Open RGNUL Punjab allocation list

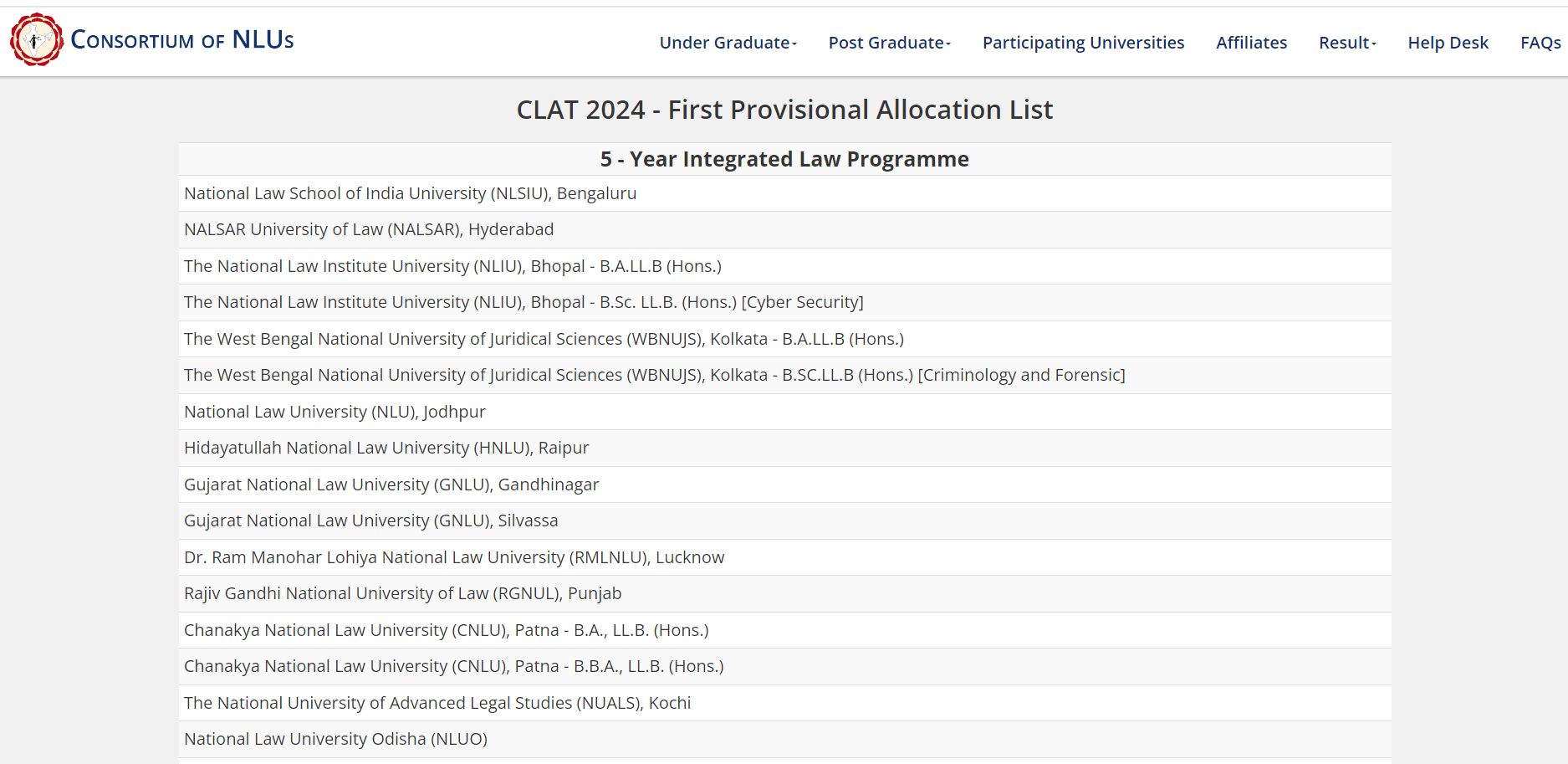tap(402, 593)
